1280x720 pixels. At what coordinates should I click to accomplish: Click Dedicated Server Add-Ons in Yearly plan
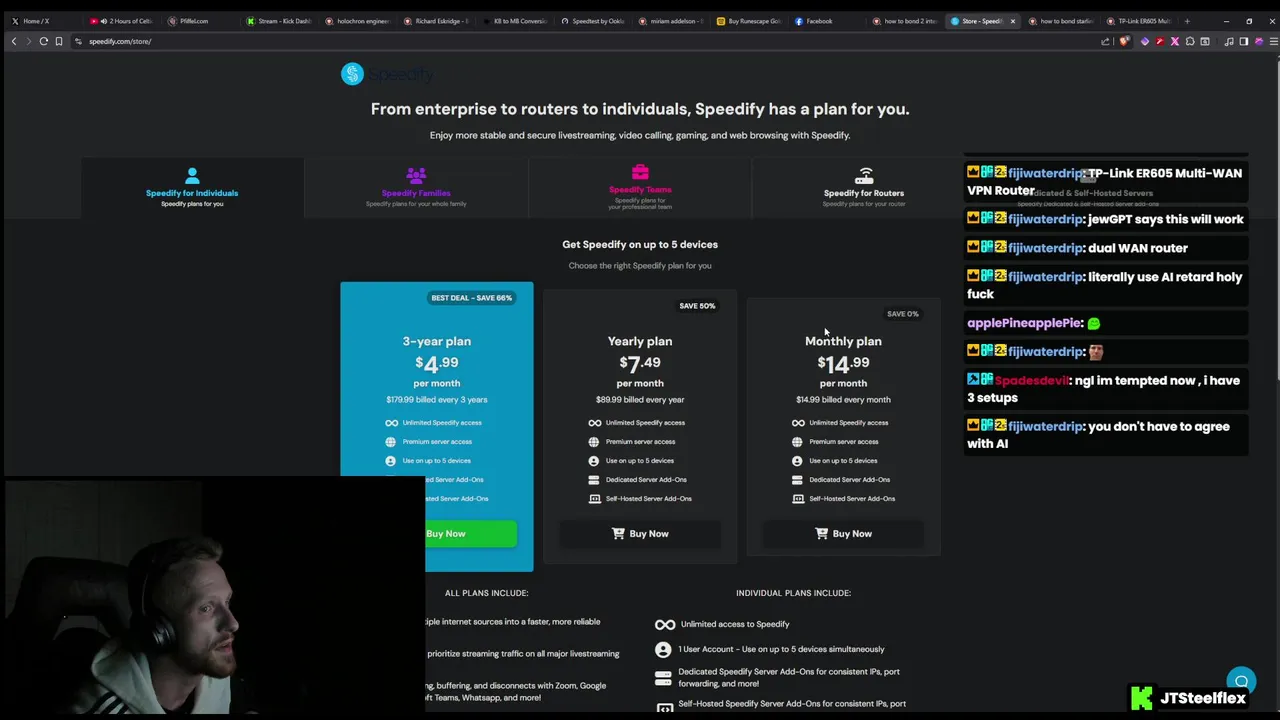click(x=646, y=480)
